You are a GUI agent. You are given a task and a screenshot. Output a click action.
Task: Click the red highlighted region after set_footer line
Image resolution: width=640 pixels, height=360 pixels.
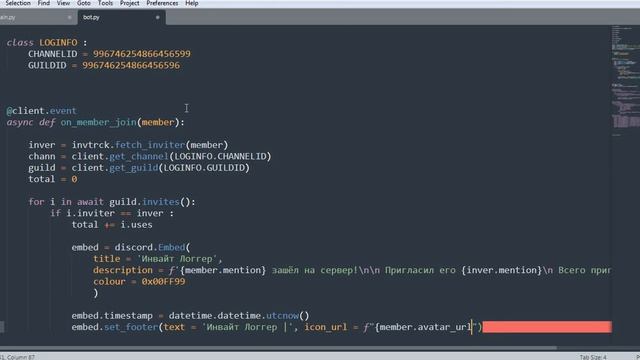547,327
